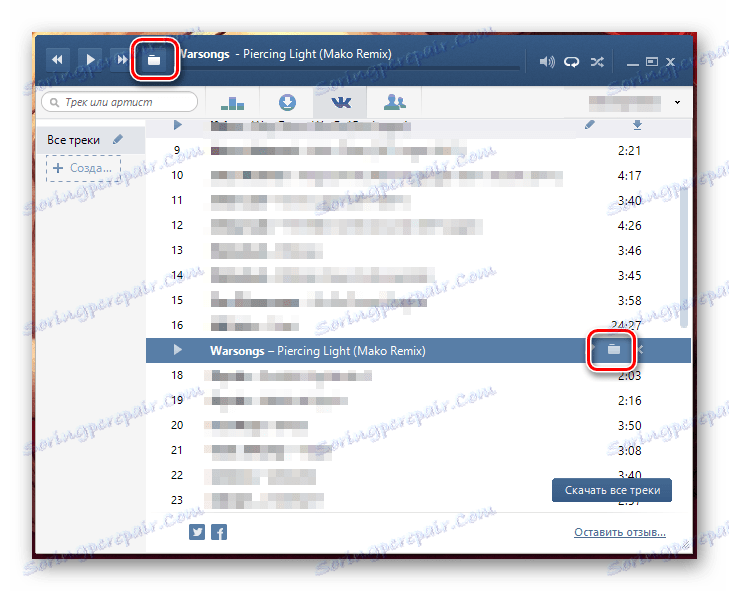Select track number 12 lasting 4:26
729x591 pixels.
click(x=418, y=226)
